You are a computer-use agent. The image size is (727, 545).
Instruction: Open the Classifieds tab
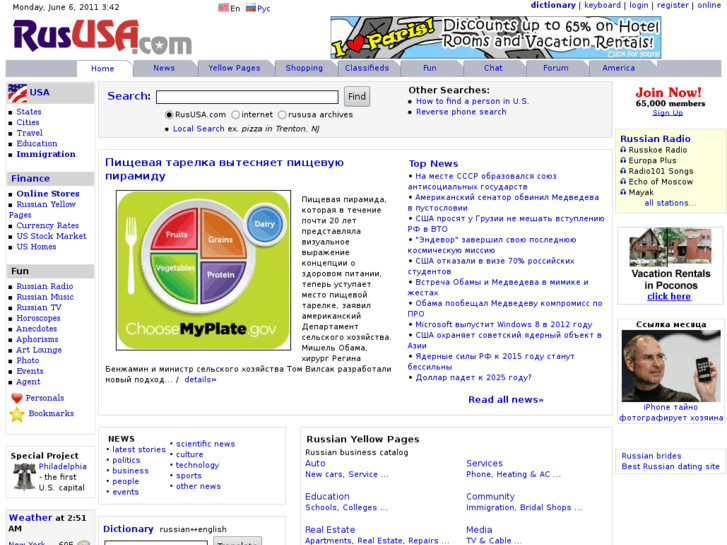[x=367, y=68]
